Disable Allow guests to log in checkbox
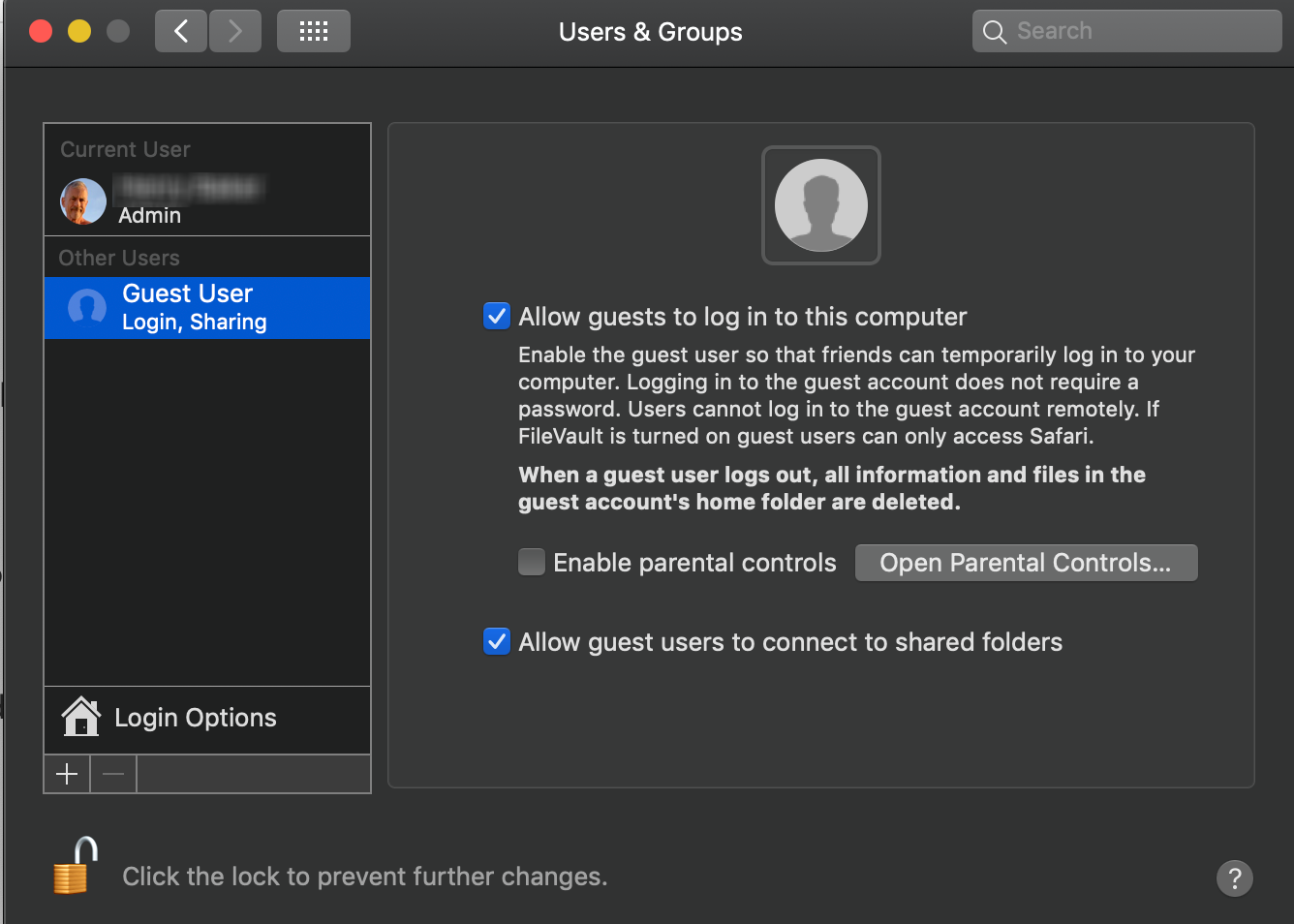This screenshot has width=1294, height=924. pos(497,316)
